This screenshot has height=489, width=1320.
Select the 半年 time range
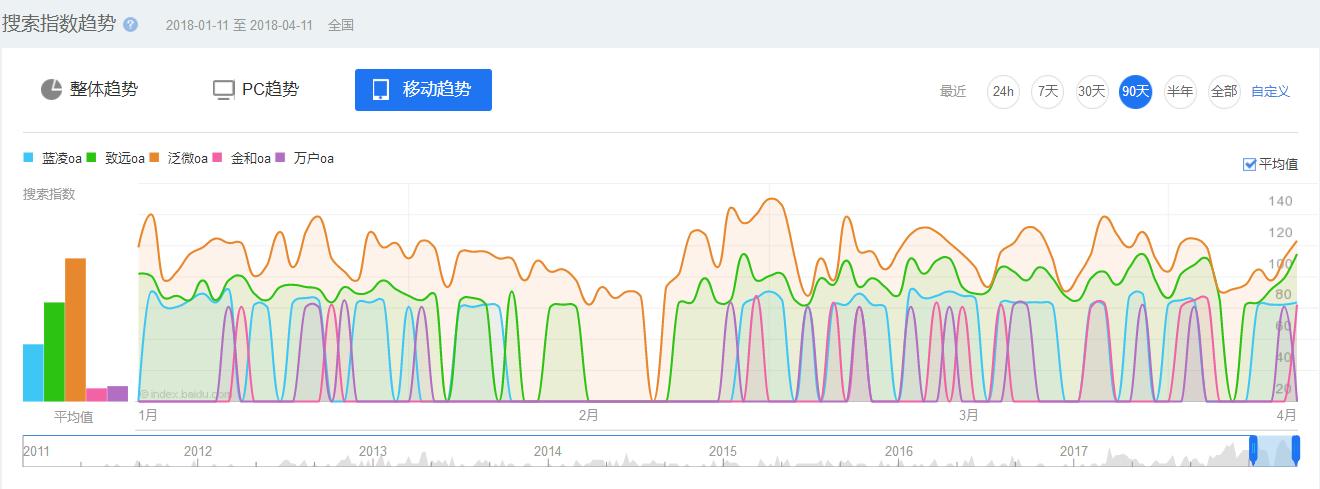1180,91
